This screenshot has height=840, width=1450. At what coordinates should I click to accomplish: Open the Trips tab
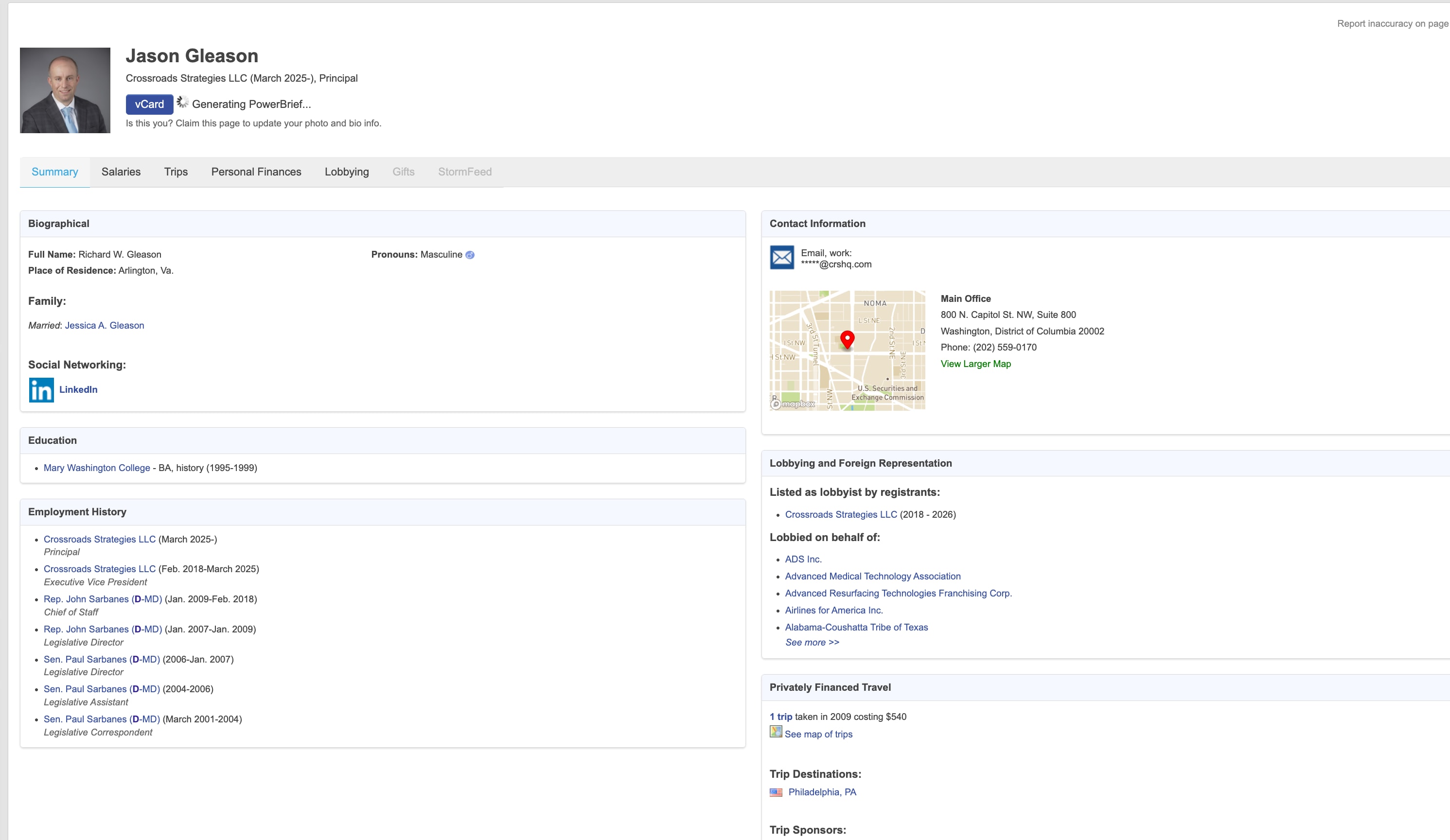point(176,172)
